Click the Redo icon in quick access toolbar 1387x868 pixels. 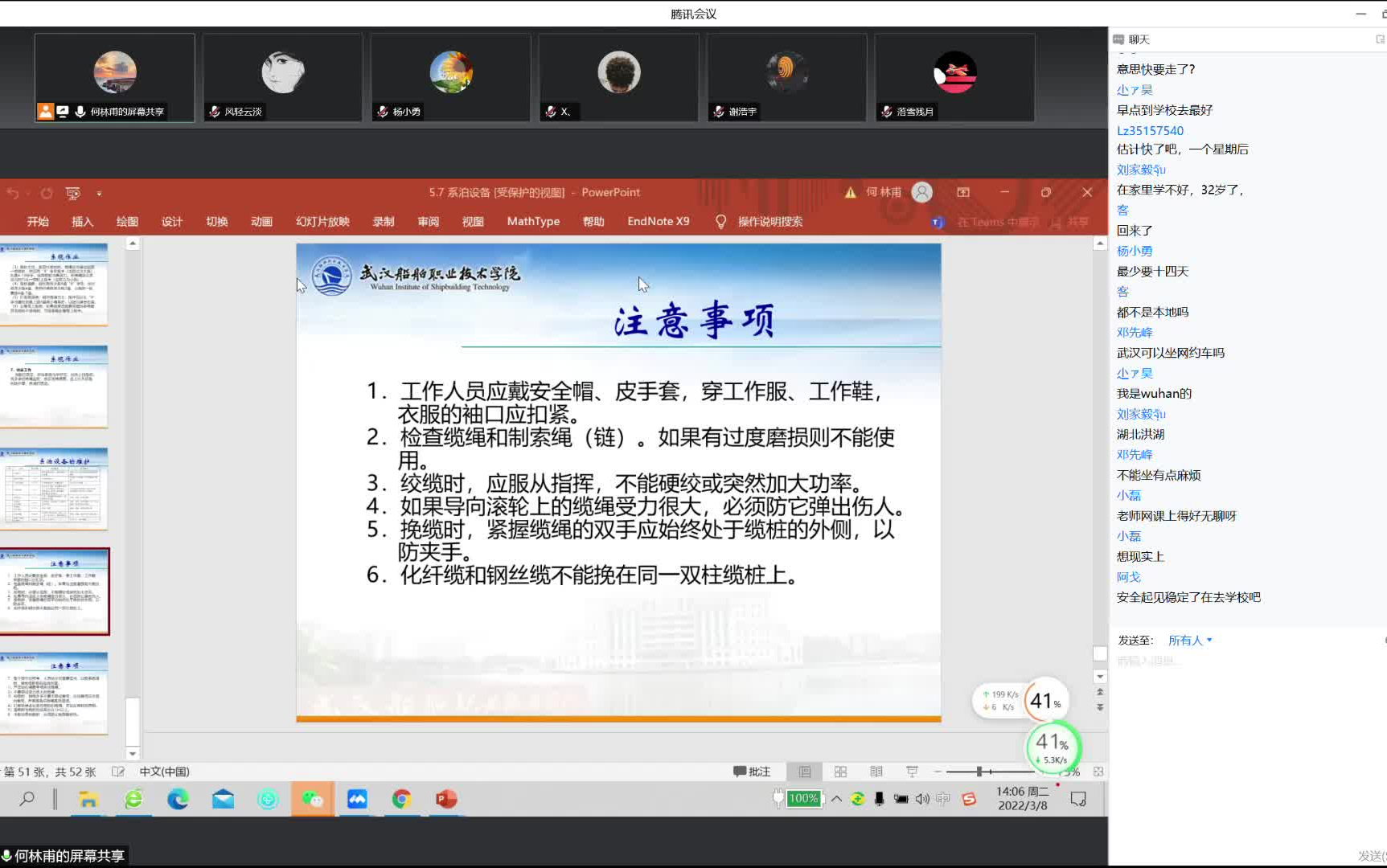click(47, 193)
